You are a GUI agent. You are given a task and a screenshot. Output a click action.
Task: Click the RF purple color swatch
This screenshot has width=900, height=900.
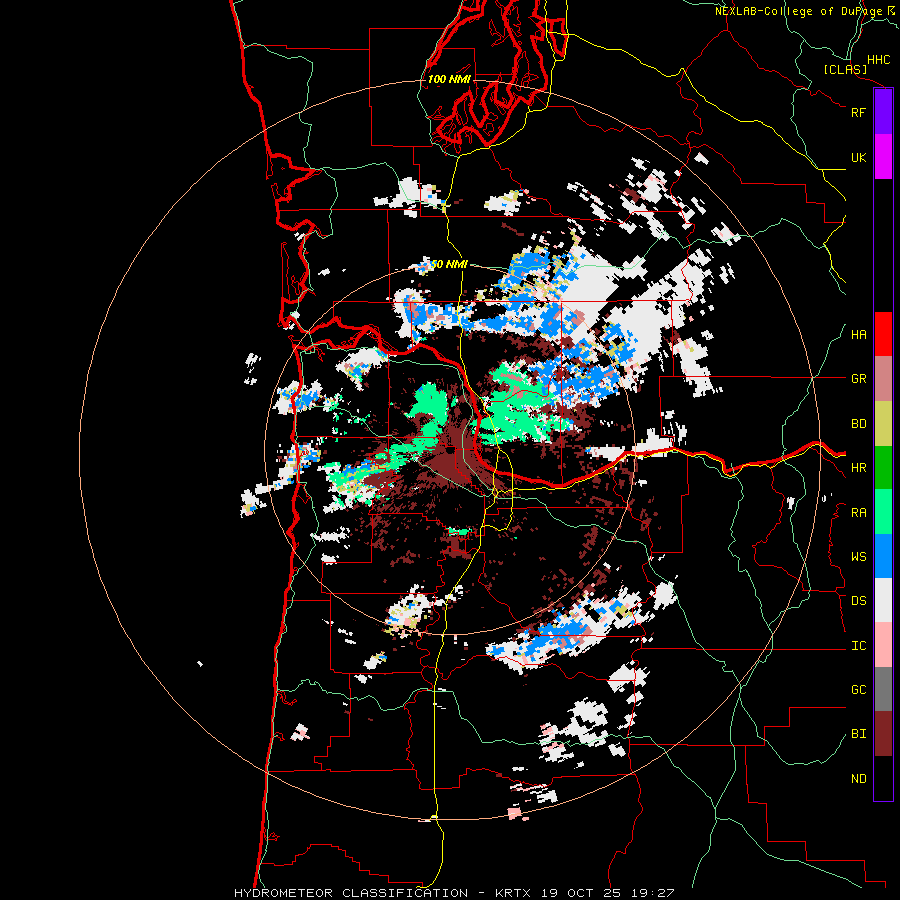883,112
